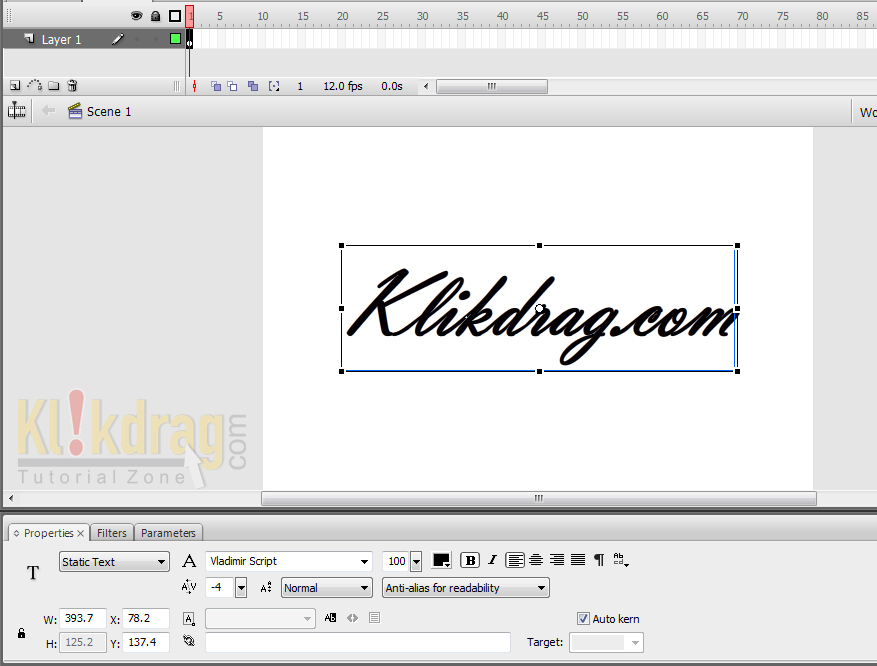Open Normal character position dropdown
The width and height of the screenshot is (877, 666).
click(x=327, y=588)
